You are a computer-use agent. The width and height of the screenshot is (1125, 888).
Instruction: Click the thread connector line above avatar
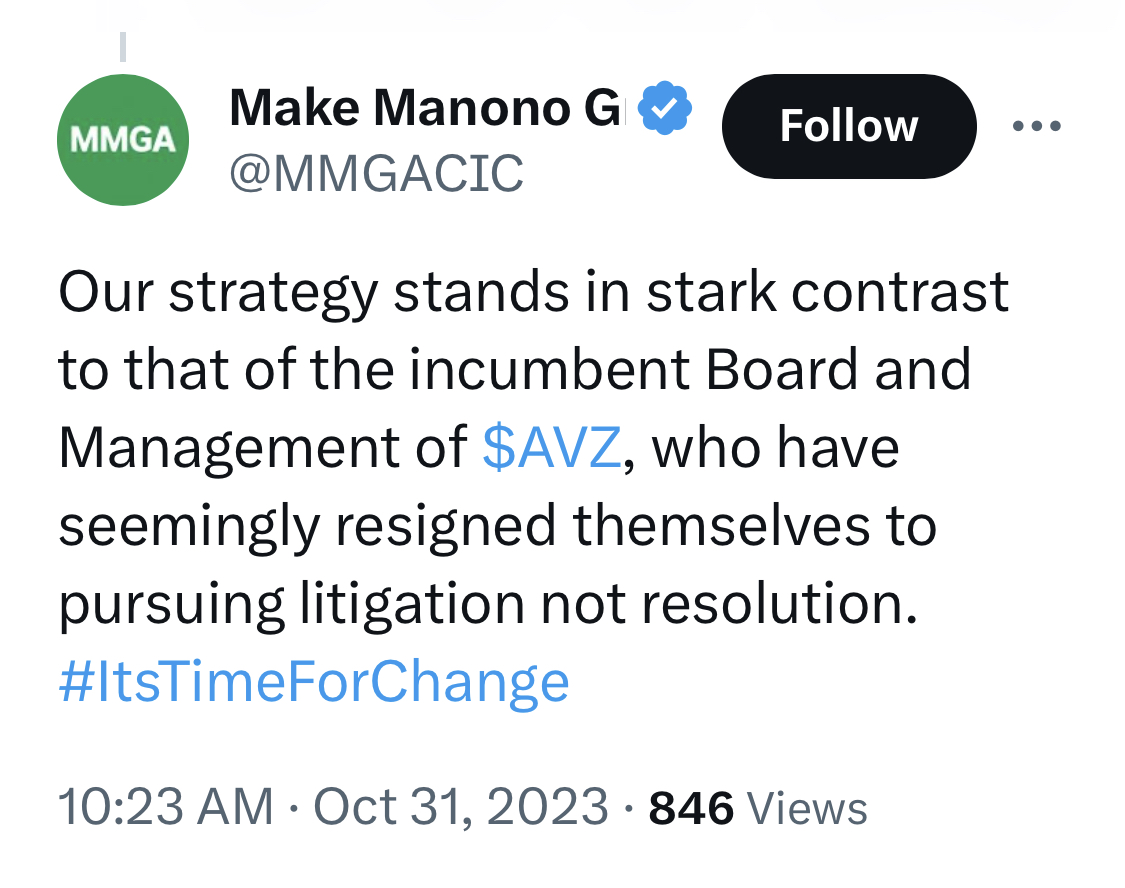[x=123, y=47]
